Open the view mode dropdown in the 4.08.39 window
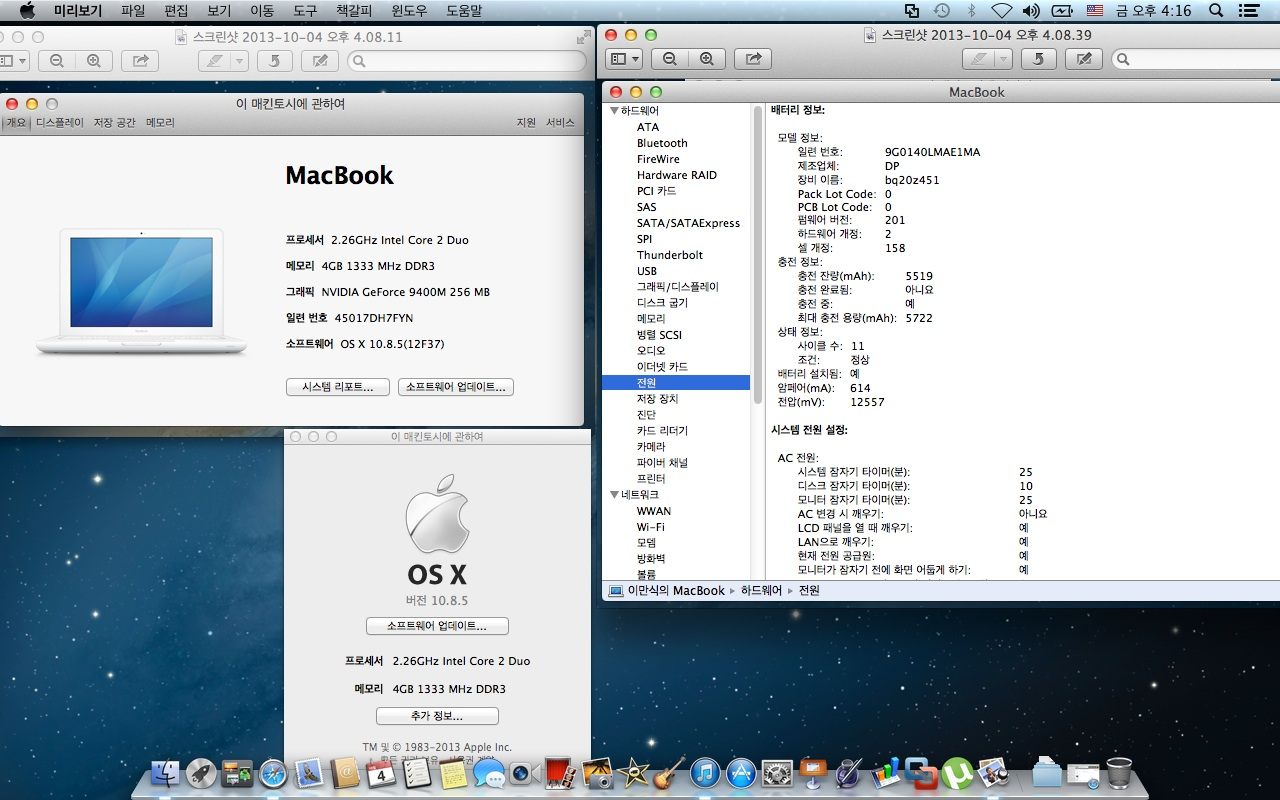Viewport: 1280px width, 800px height. point(624,59)
